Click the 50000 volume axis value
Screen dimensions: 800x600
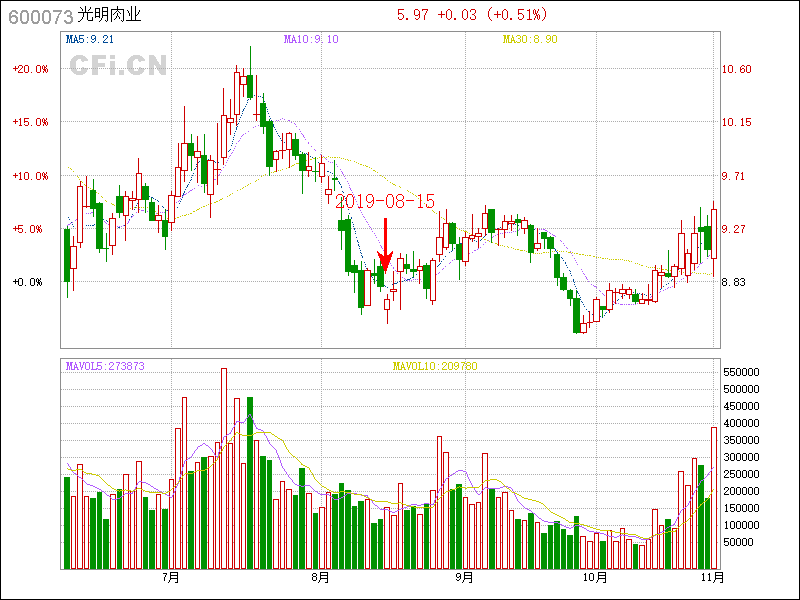coord(738,542)
